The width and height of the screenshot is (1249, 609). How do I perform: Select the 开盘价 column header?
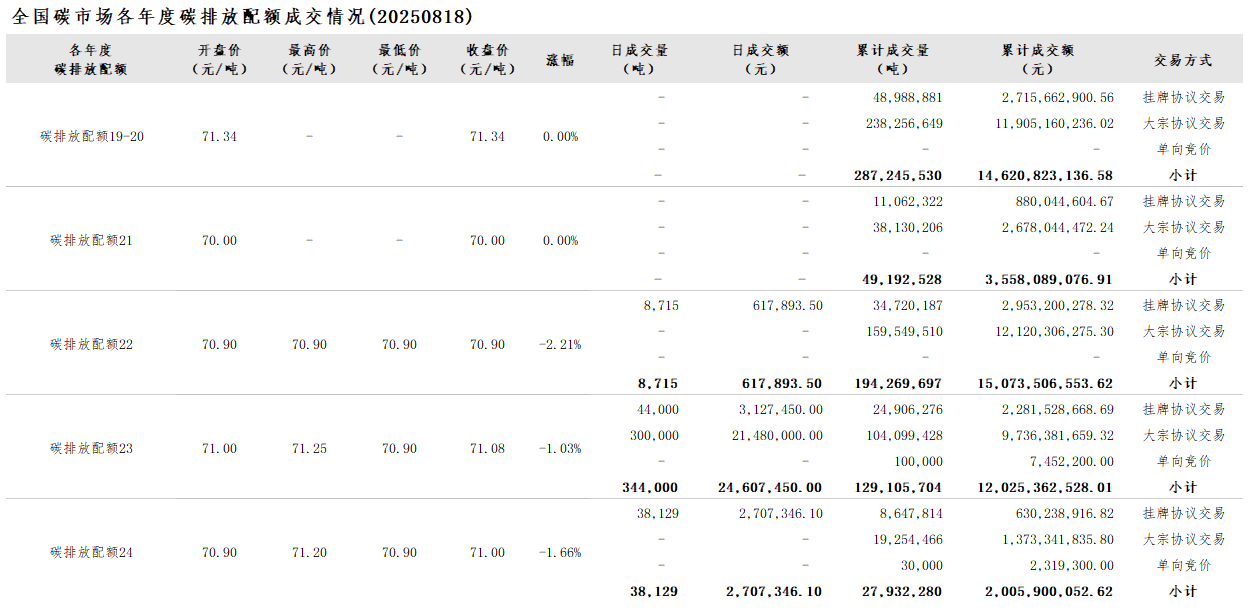pyautogui.click(x=219, y=60)
